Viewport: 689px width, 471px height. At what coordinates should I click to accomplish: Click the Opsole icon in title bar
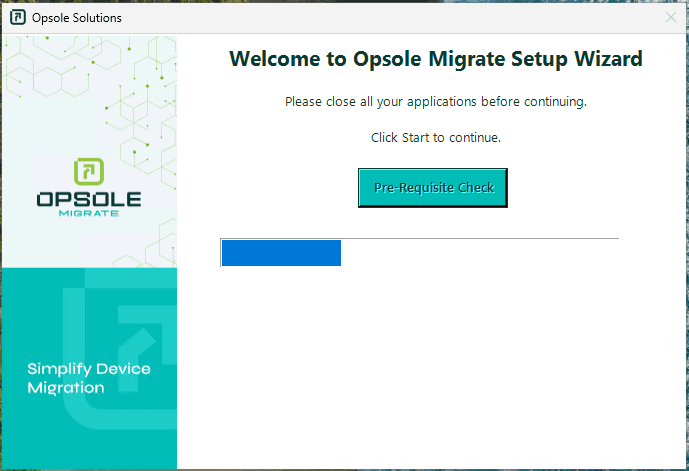click(17, 18)
